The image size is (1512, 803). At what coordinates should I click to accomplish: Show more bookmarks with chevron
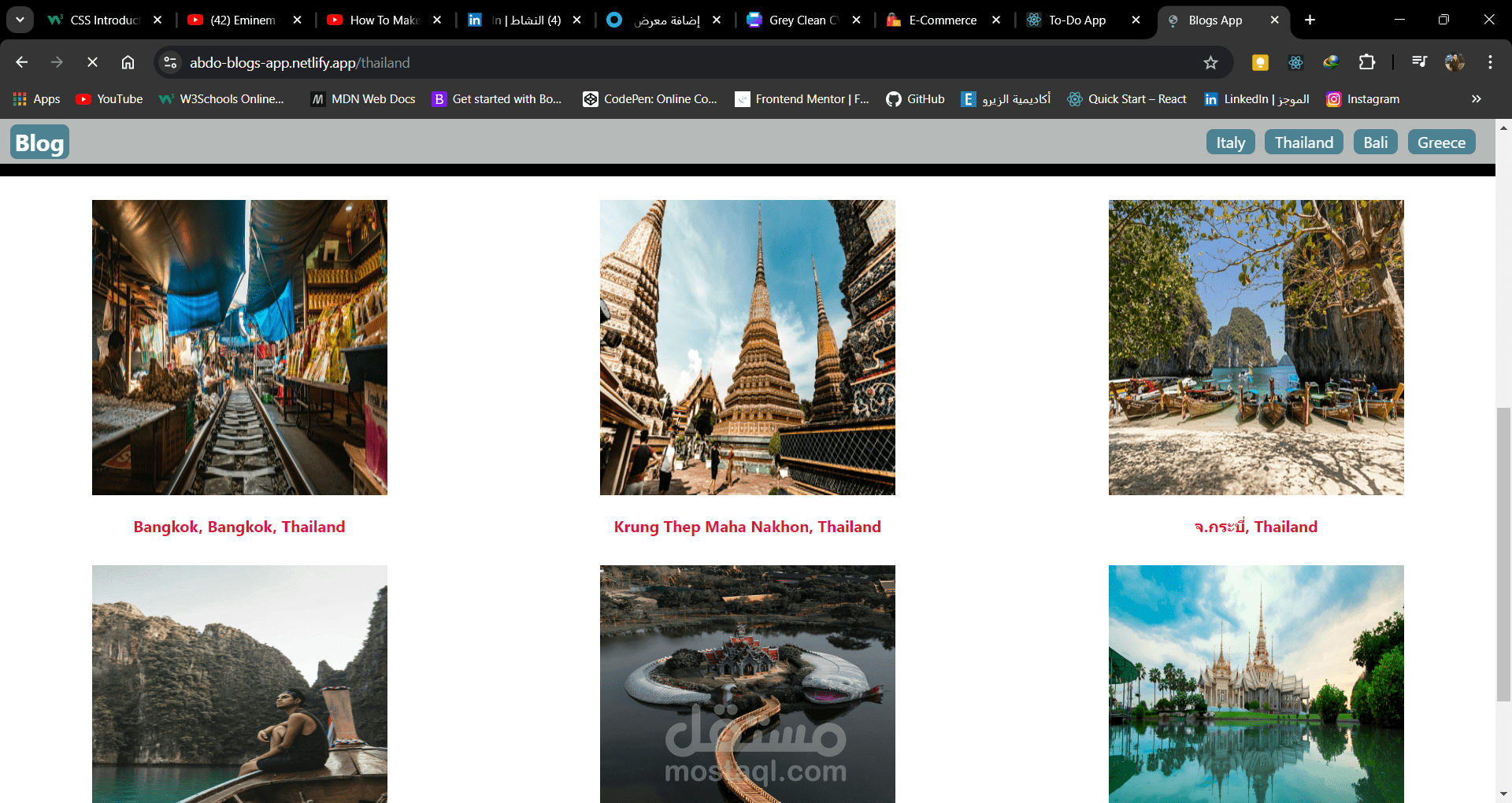(x=1476, y=98)
